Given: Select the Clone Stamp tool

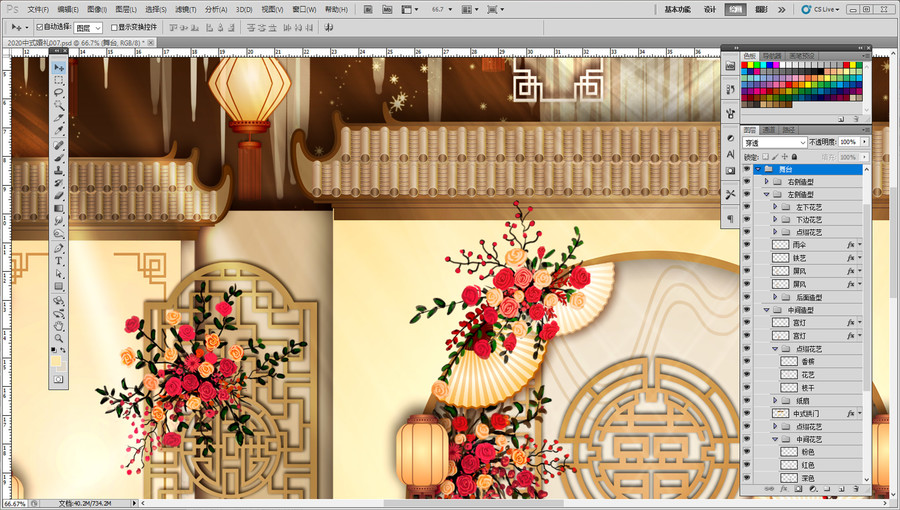Looking at the screenshot, I should tap(59, 170).
